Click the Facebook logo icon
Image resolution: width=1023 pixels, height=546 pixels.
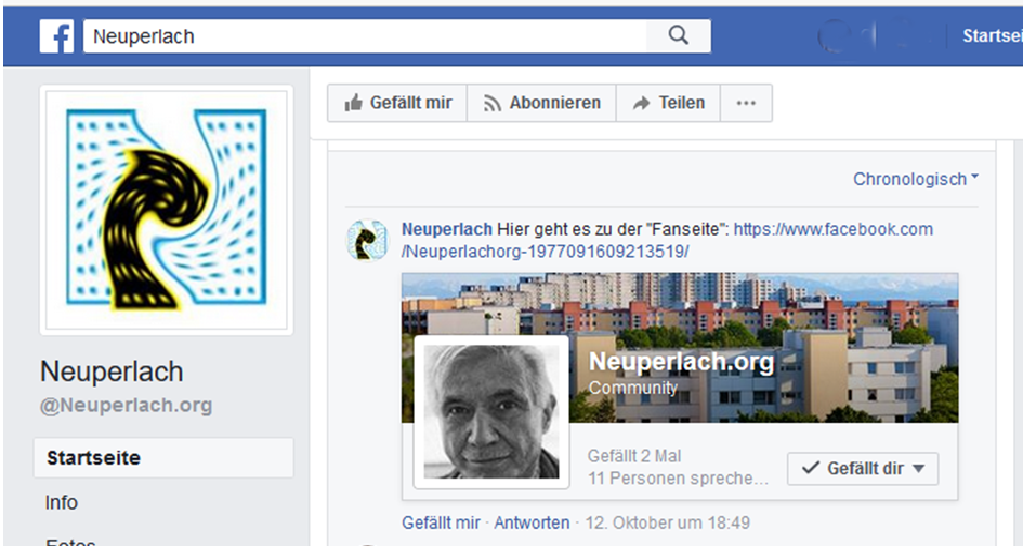[x=58, y=37]
